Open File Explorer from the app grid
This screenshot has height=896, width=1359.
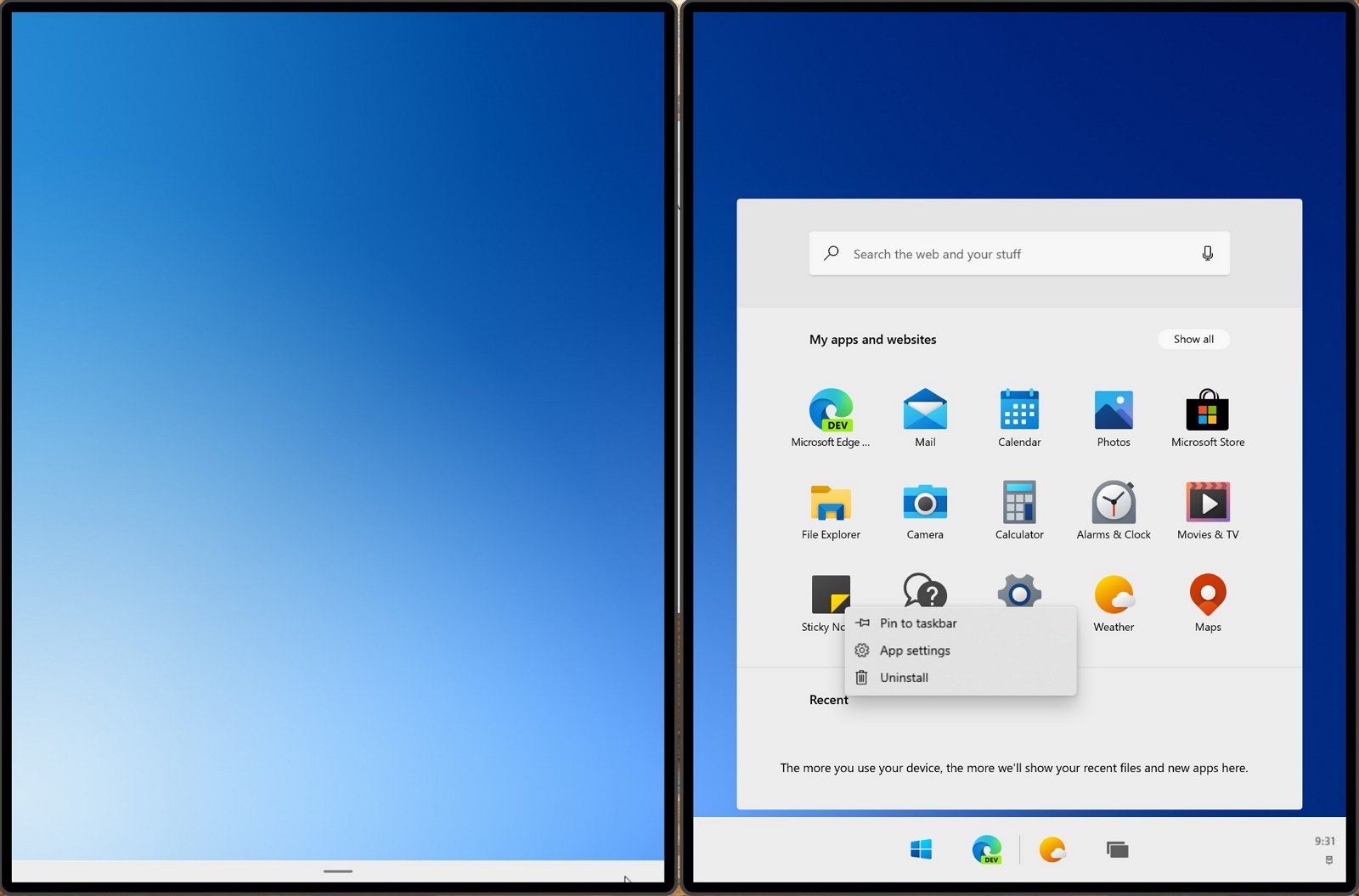click(x=831, y=509)
